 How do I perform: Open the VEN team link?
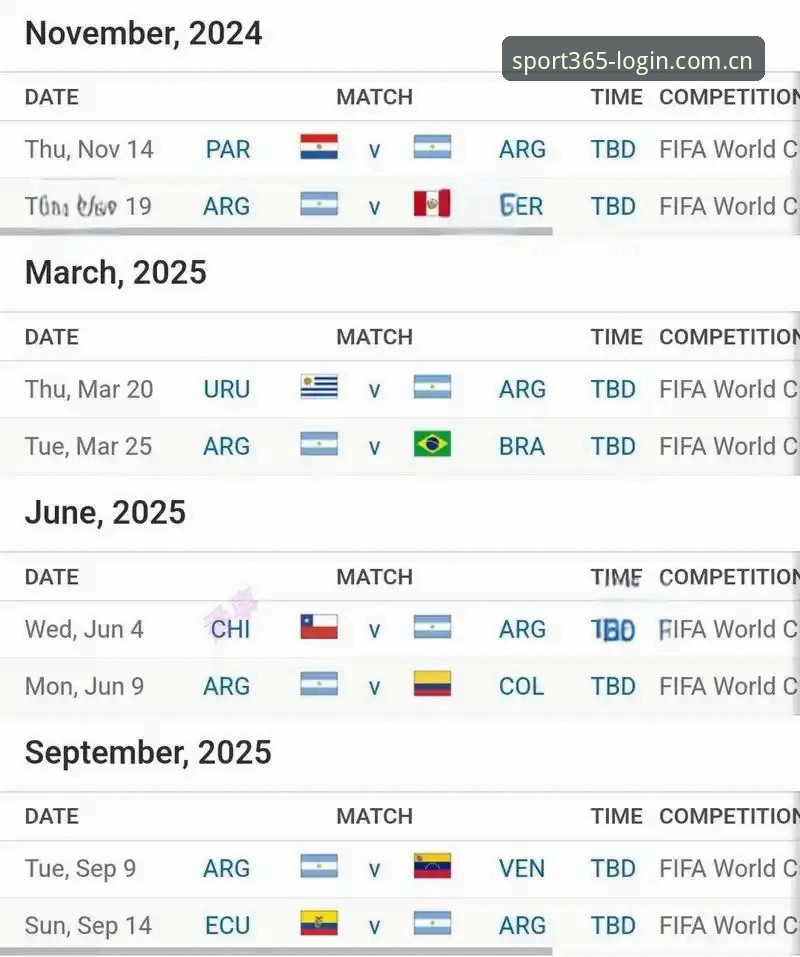522,869
